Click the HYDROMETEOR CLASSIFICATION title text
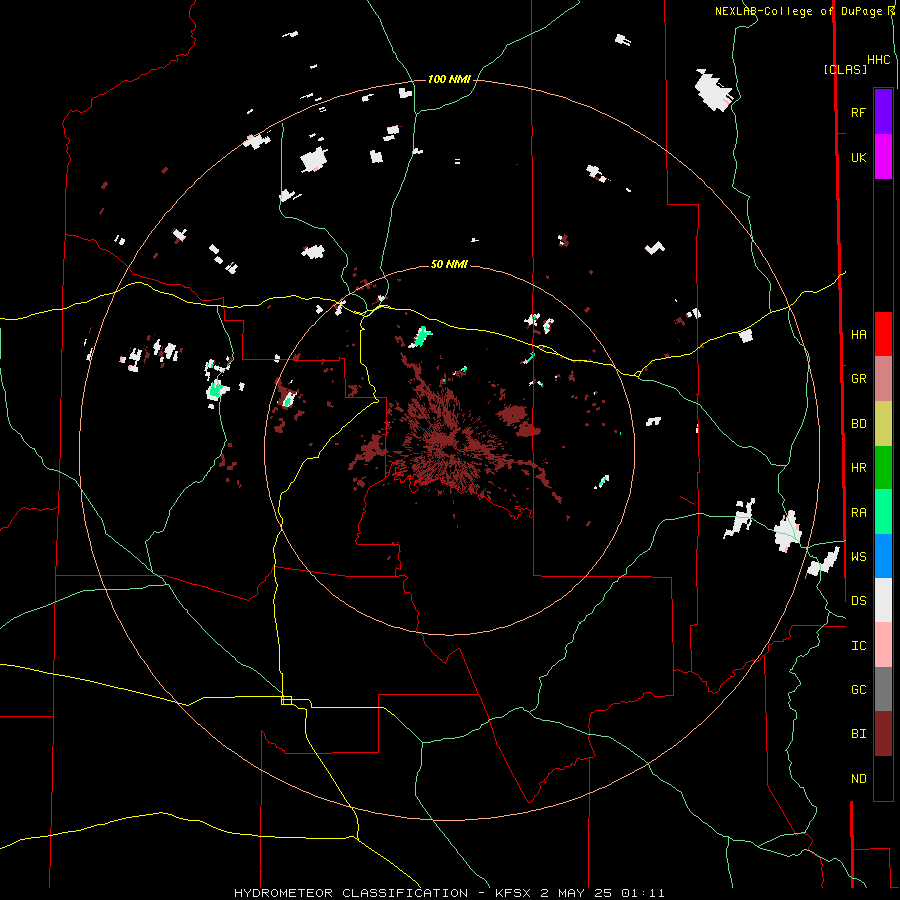900x900 pixels. 351,893
